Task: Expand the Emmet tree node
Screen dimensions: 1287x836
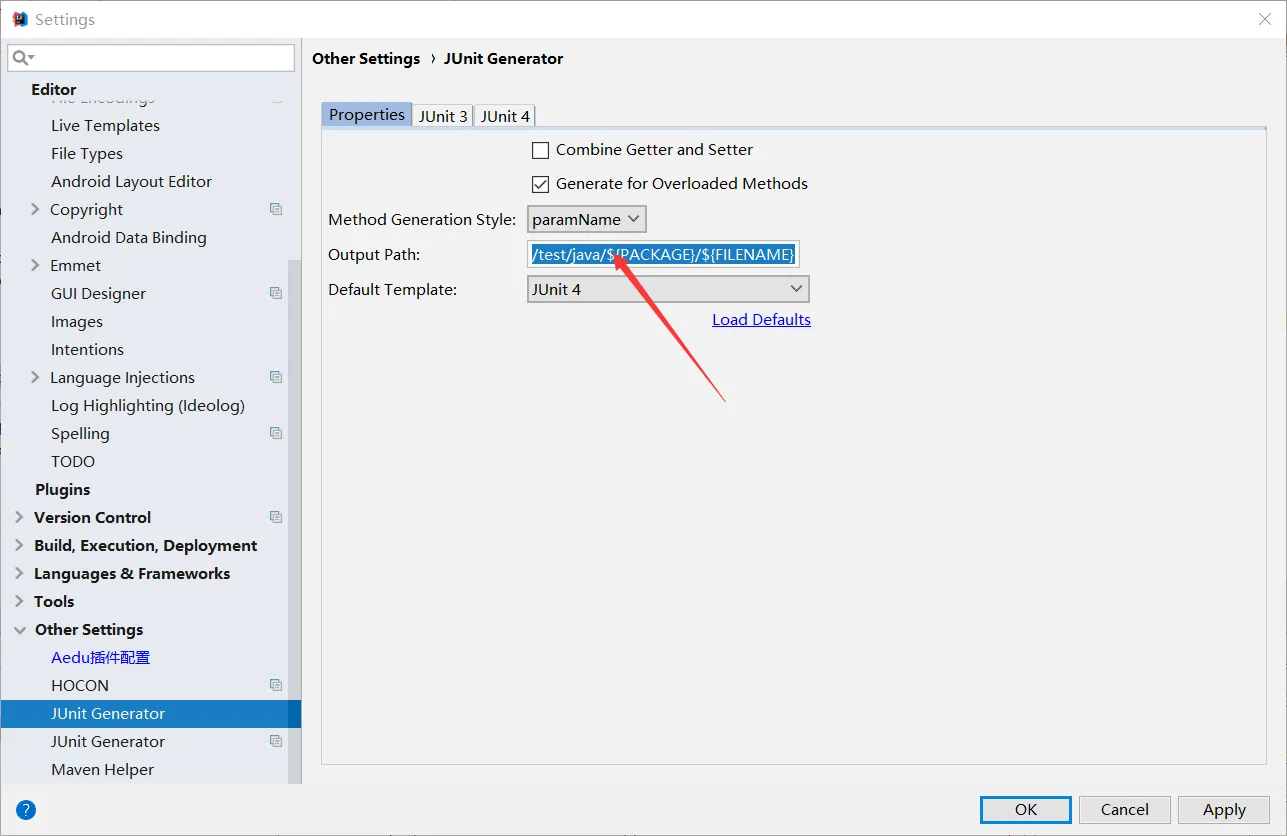Action: click(x=35, y=265)
